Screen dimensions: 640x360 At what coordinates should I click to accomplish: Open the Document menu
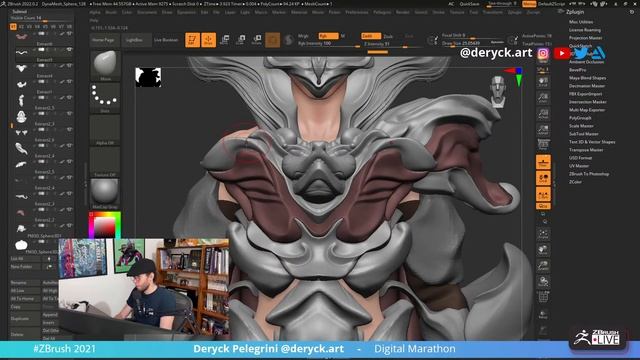coord(147,12)
